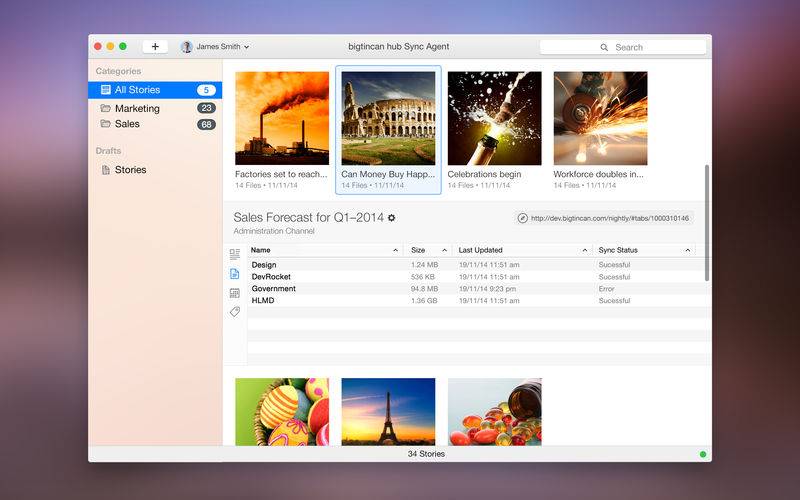The image size is (800, 500).
Task: Click the 'Factories set to reach...' title
Action: tap(281, 174)
